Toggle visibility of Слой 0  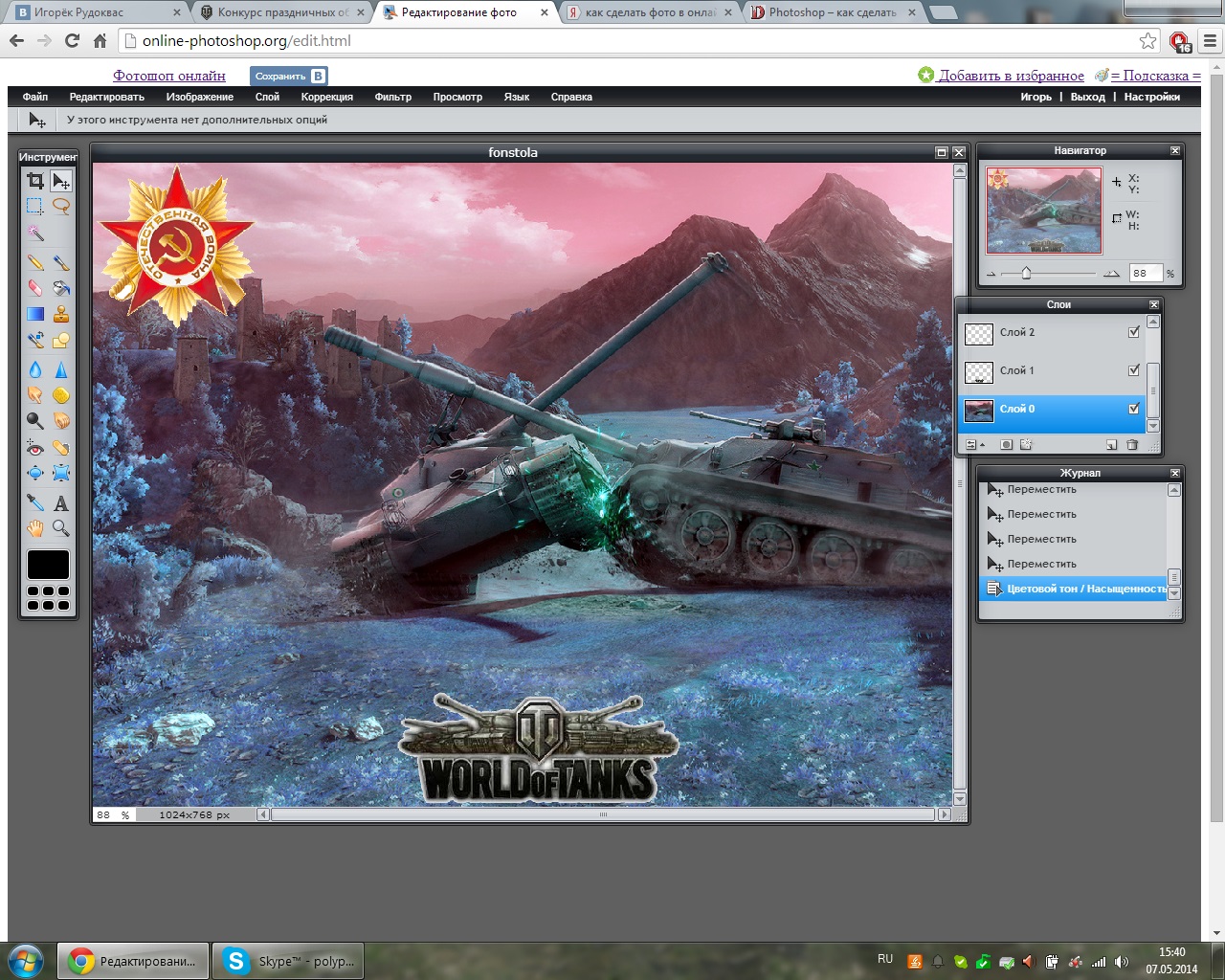coord(1134,409)
